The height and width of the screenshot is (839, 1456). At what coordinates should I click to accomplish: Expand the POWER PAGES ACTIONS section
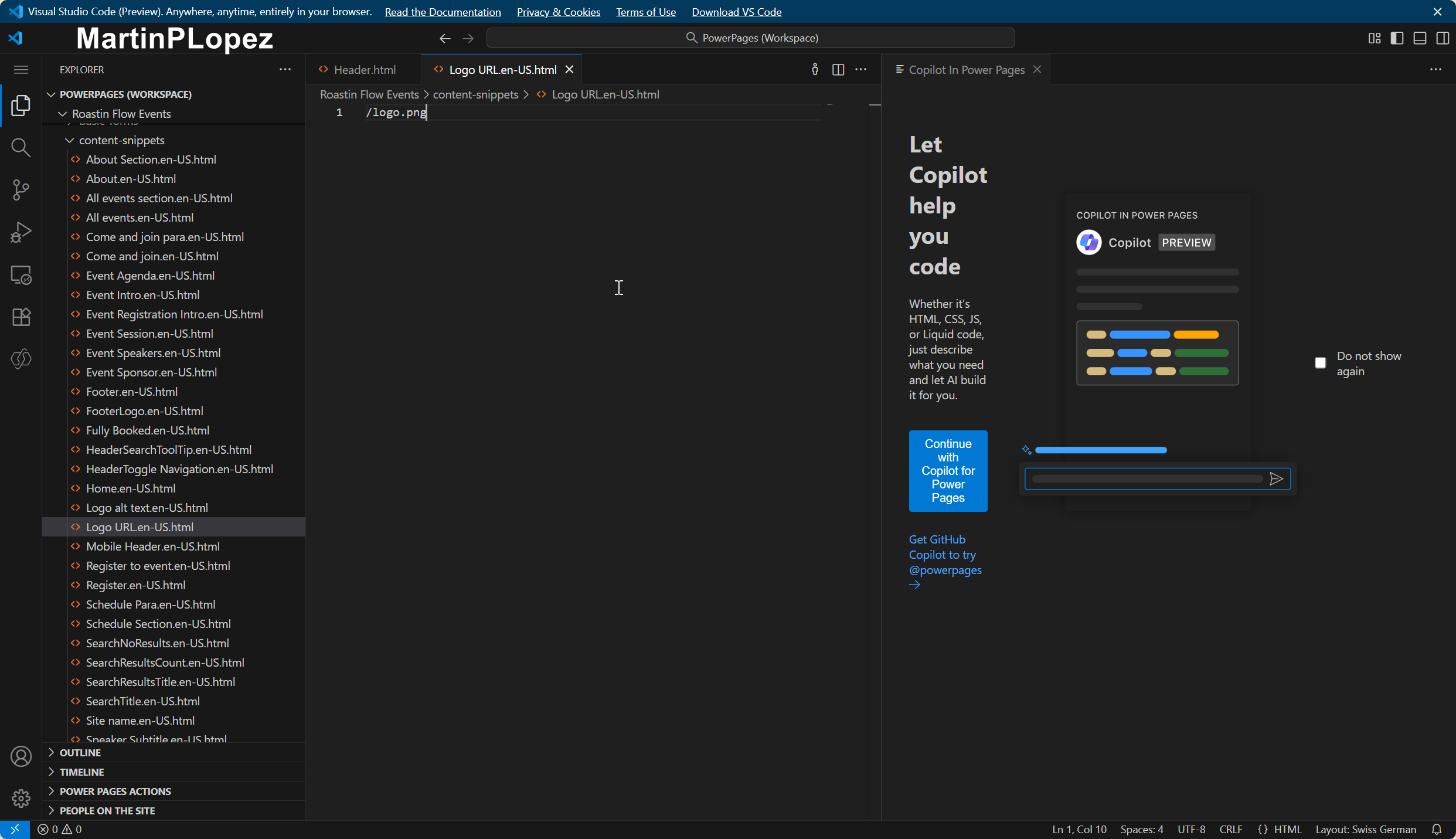(115, 791)
